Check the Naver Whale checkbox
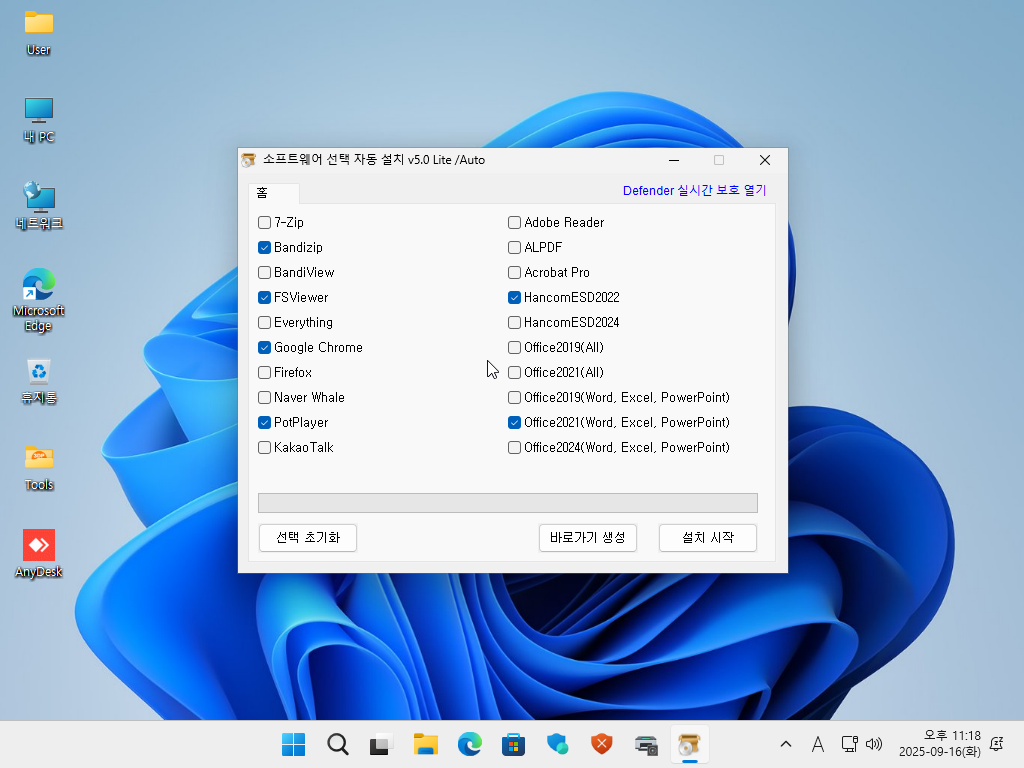Screen dimensions: 1024x768 [x=264, y=398]
